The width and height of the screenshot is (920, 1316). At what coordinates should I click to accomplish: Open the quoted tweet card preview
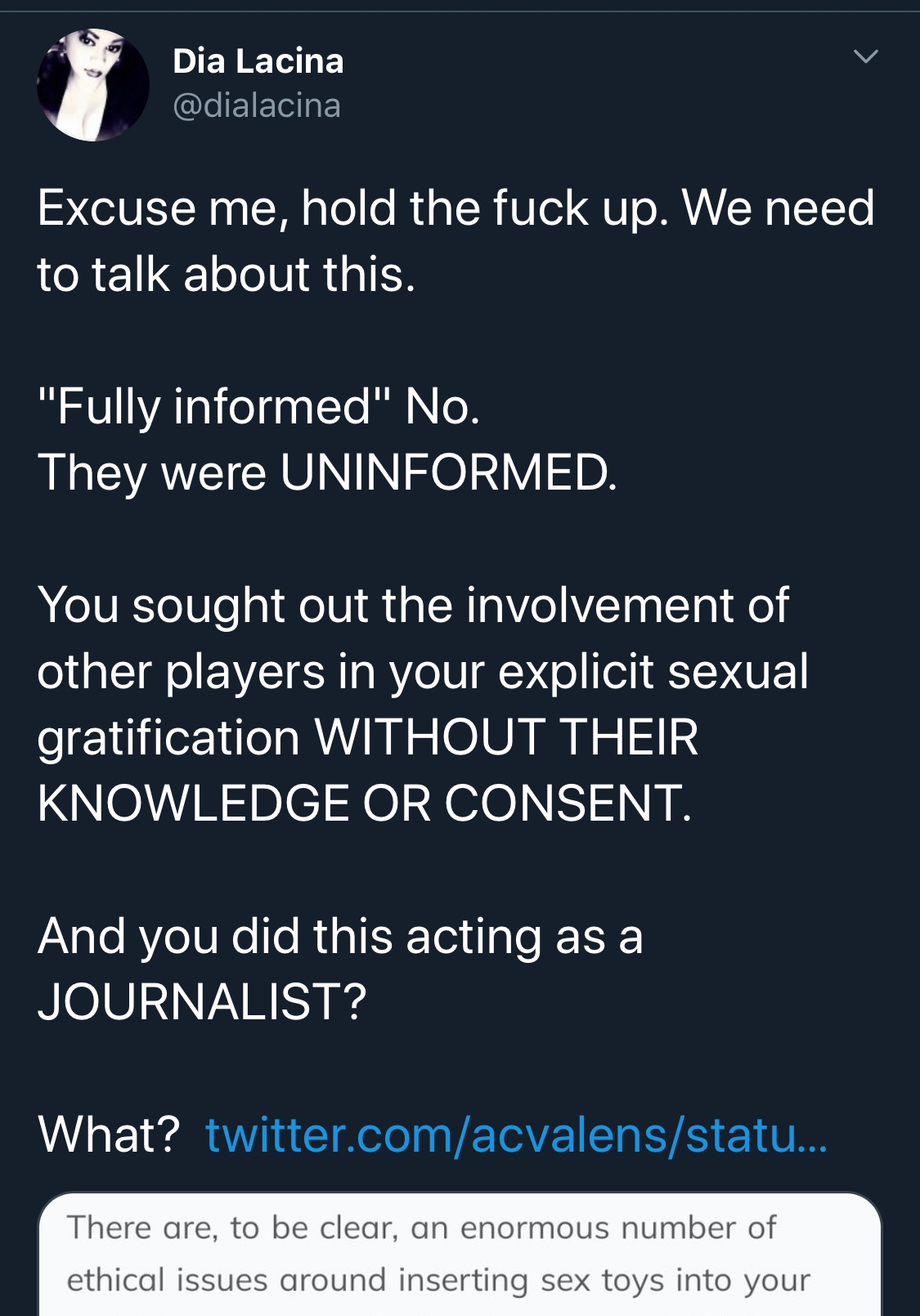coord(460,1255)
